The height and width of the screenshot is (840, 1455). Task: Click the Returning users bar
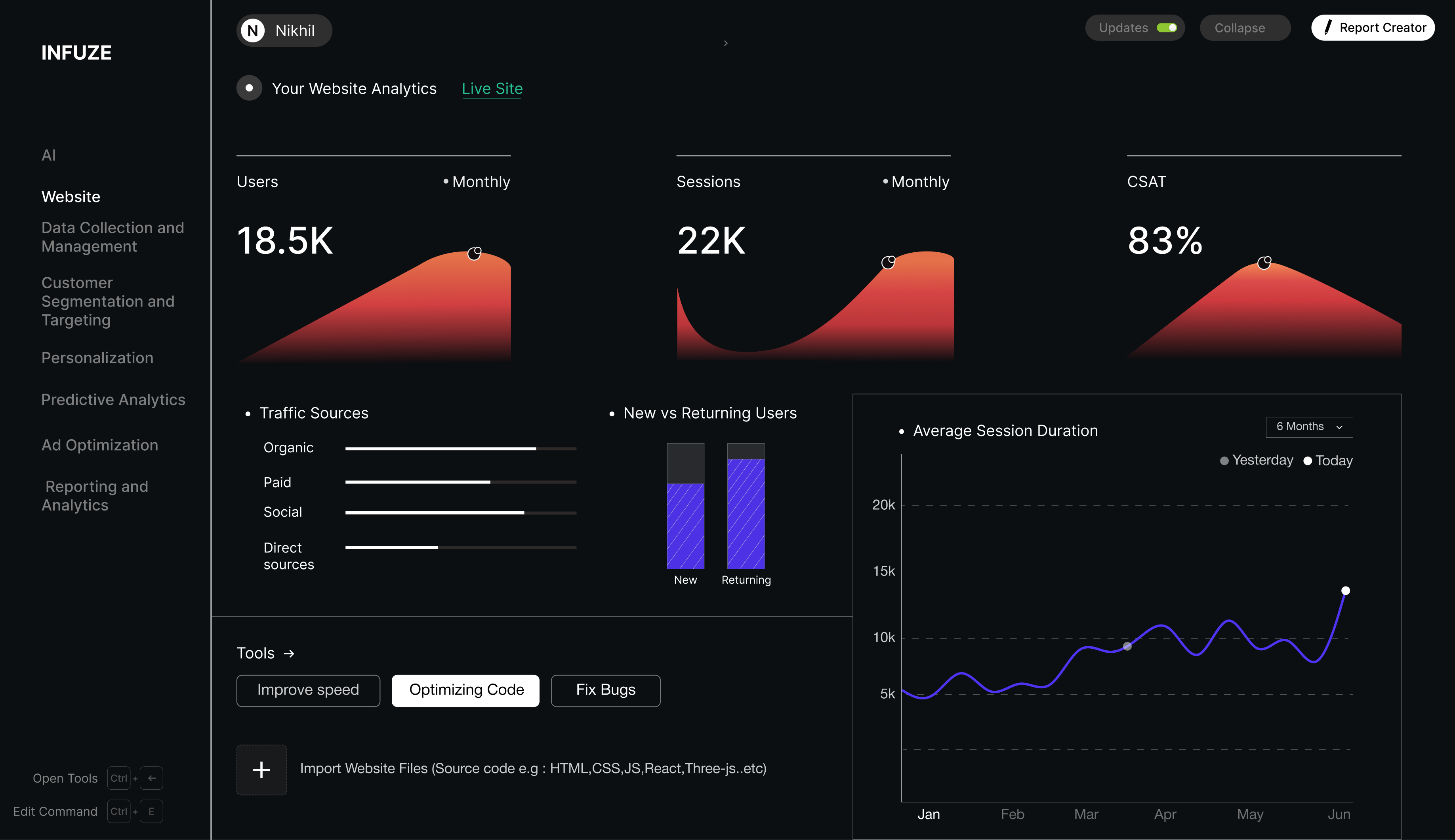[x=746, y=507]
